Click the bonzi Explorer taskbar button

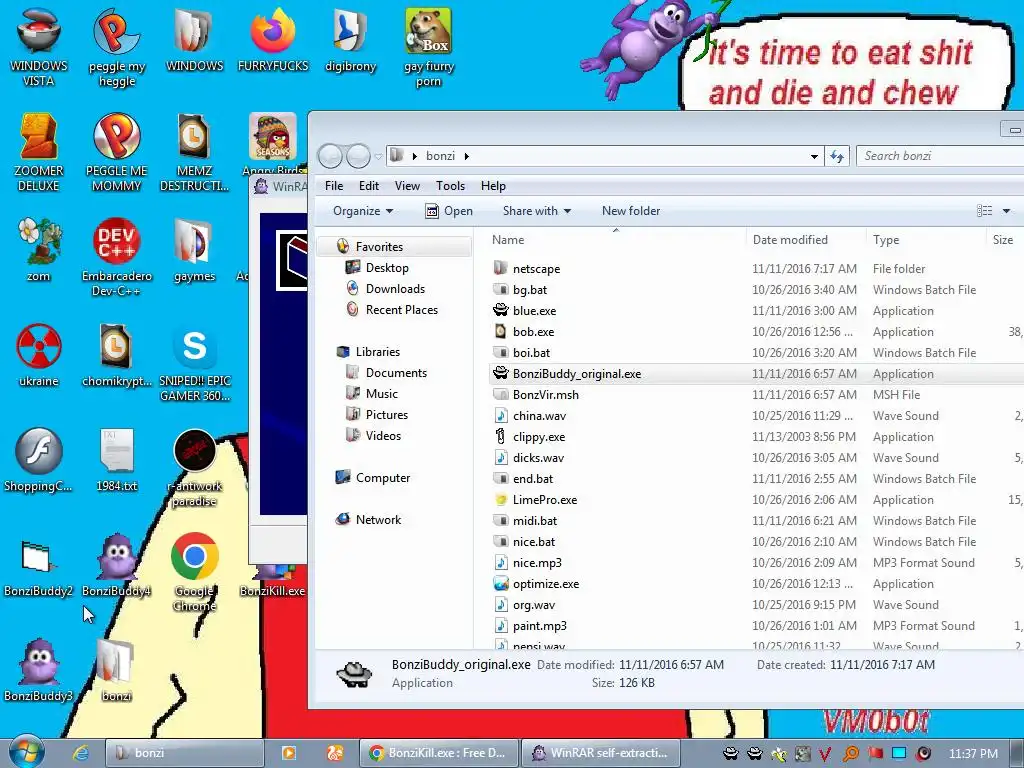(184, 753)
